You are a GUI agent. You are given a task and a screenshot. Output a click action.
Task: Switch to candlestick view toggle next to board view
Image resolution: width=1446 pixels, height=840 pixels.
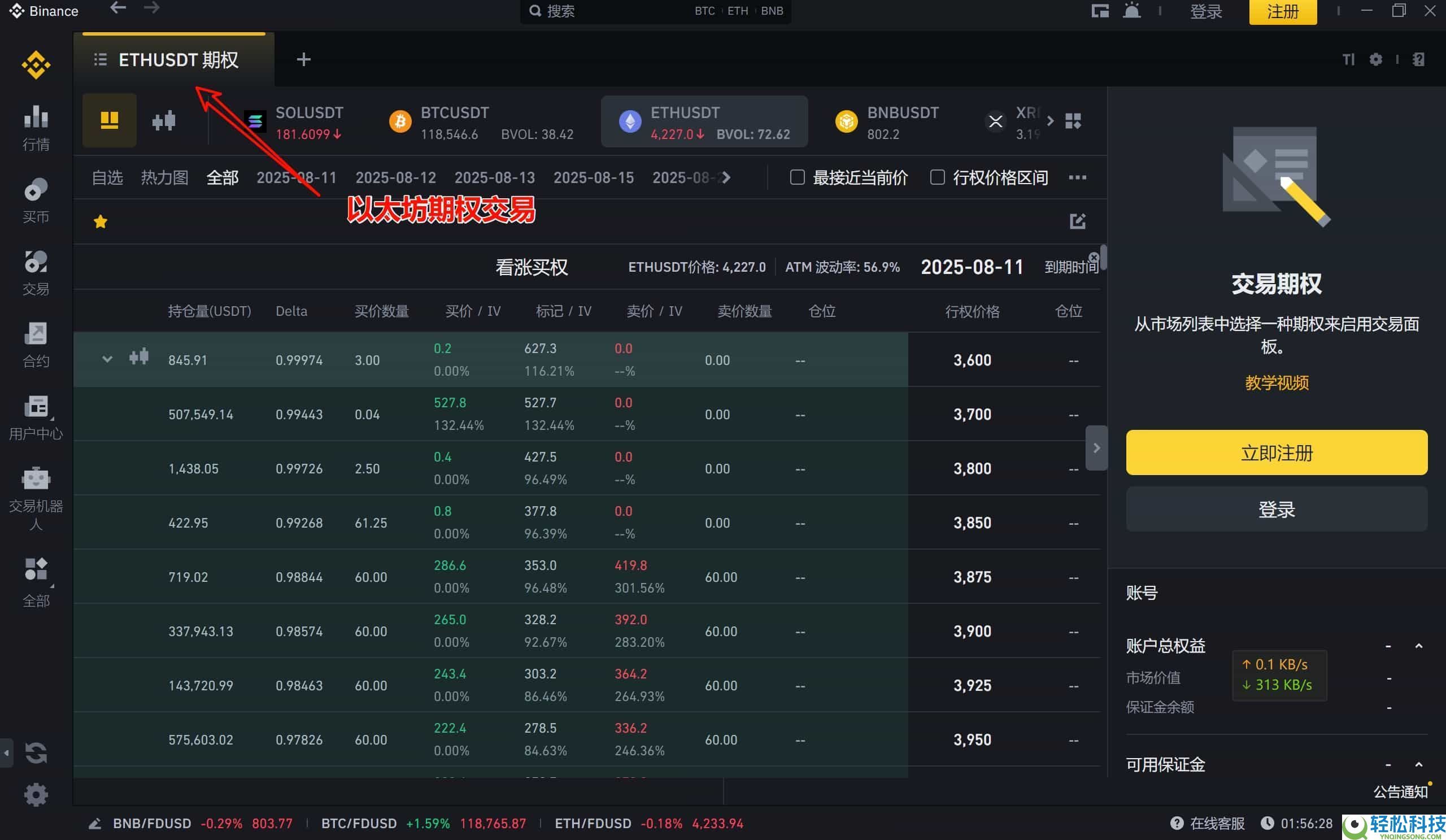click(x=164, y=120)
